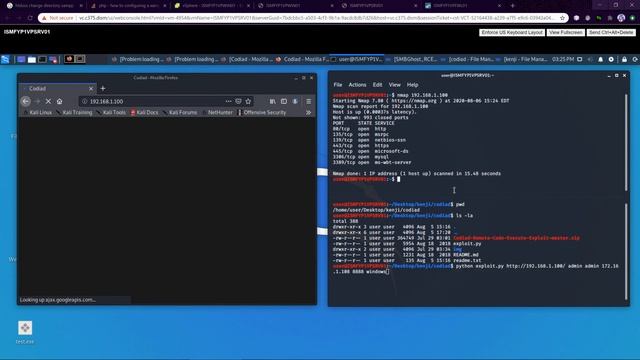Click README.md in terminal listing
The image size is (640, 360).
tap(465, 255)
